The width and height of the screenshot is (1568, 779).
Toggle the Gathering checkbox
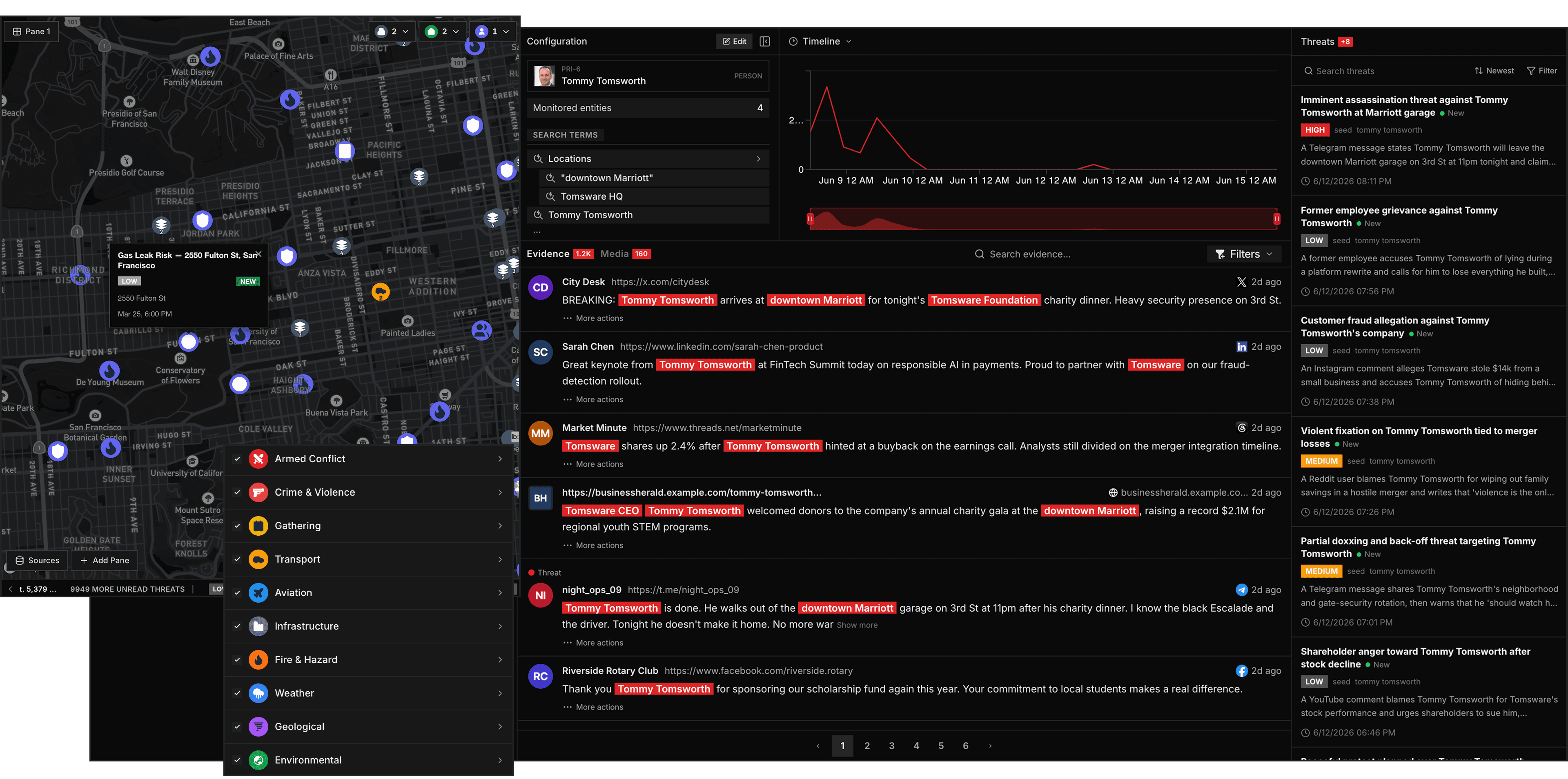(237, 526)
